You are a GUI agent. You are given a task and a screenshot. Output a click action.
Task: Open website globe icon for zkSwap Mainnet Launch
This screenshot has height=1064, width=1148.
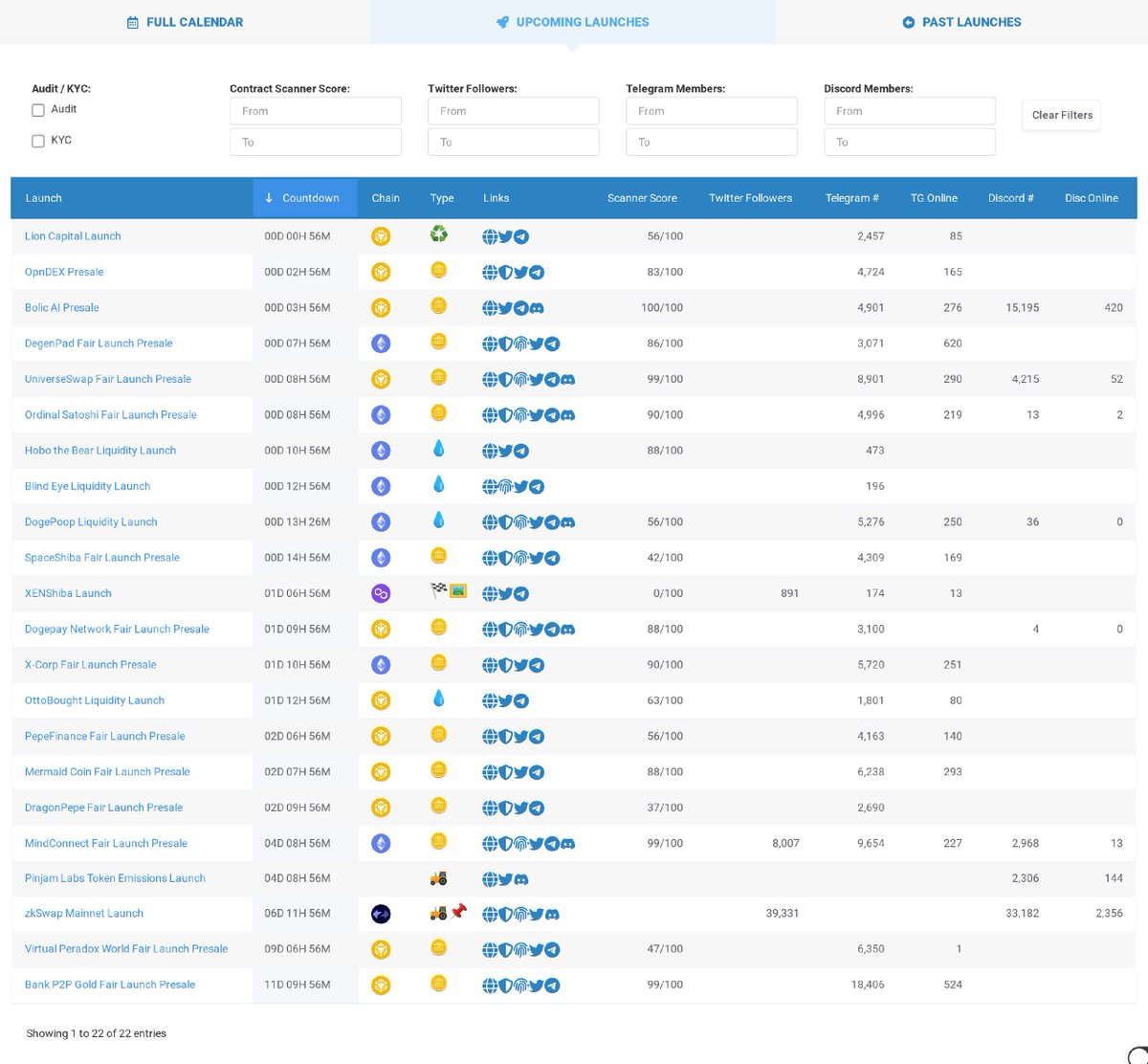(490, 914)
